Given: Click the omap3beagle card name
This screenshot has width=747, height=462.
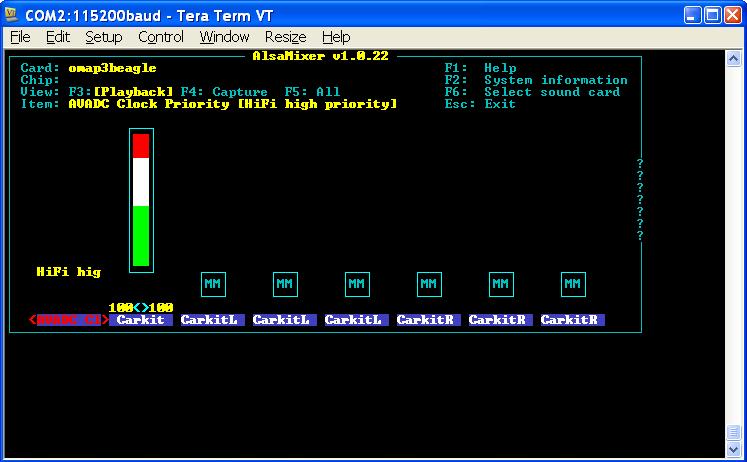Looking at the screenshot, I should [x=112, y=68].
